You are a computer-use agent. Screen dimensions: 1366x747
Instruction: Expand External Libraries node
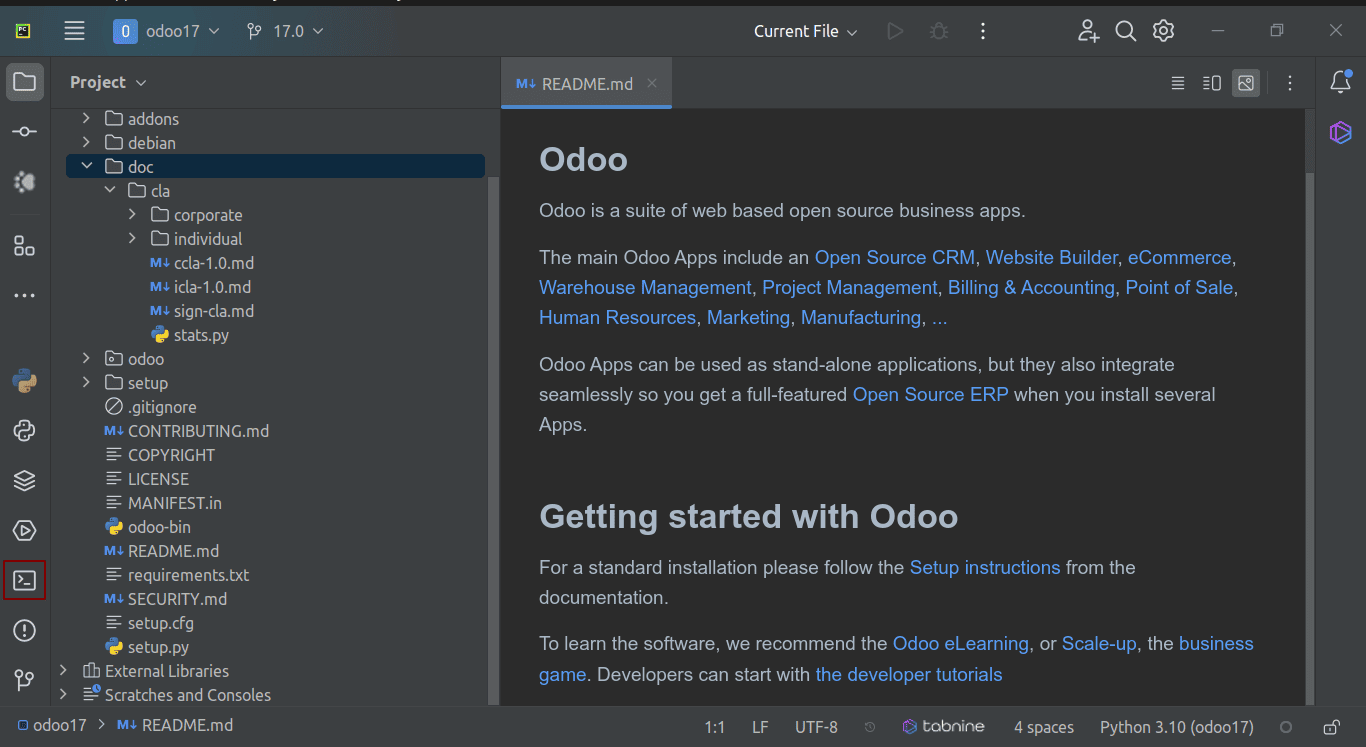click(63, 670)
